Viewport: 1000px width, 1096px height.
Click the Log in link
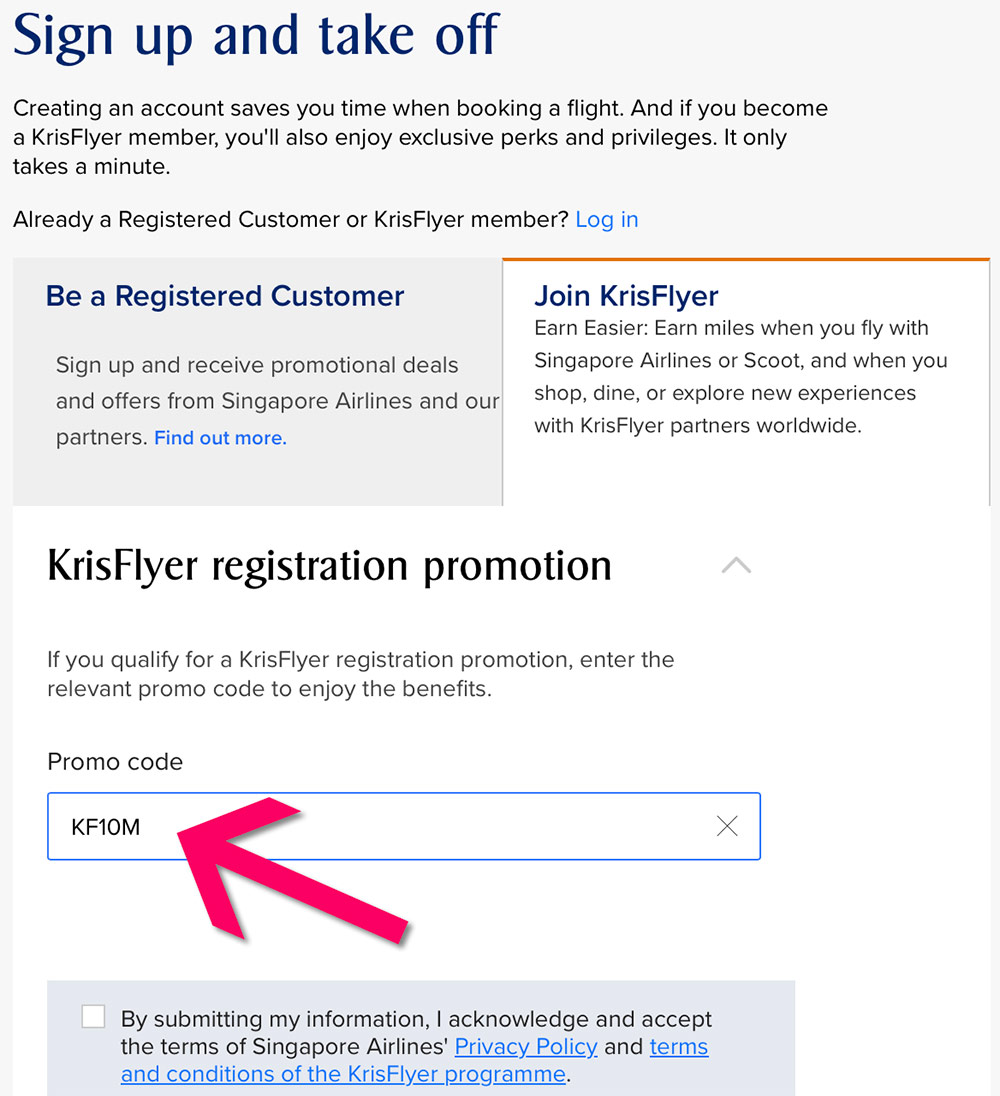[606, 220]
